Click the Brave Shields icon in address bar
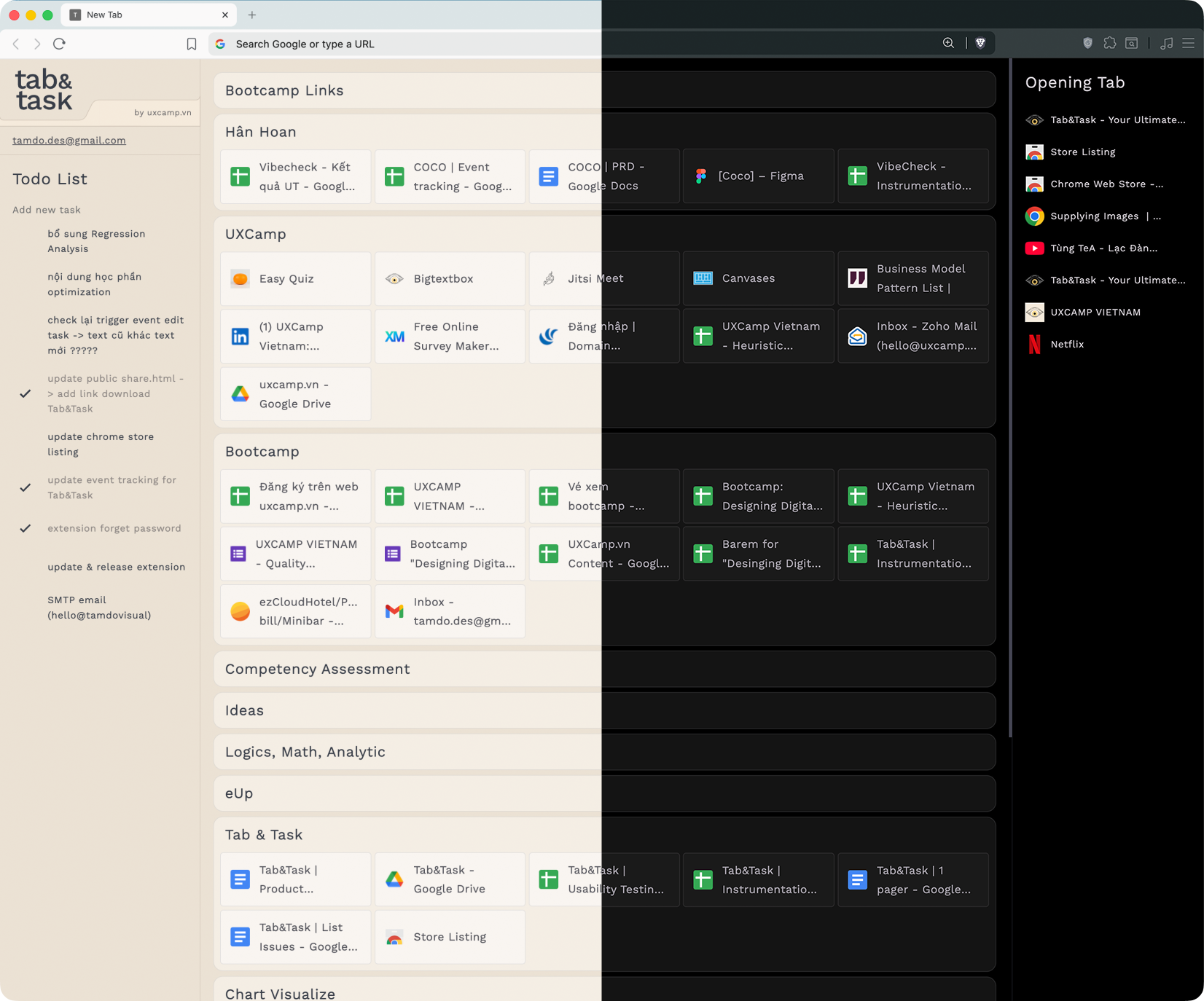 click(980, 43)
